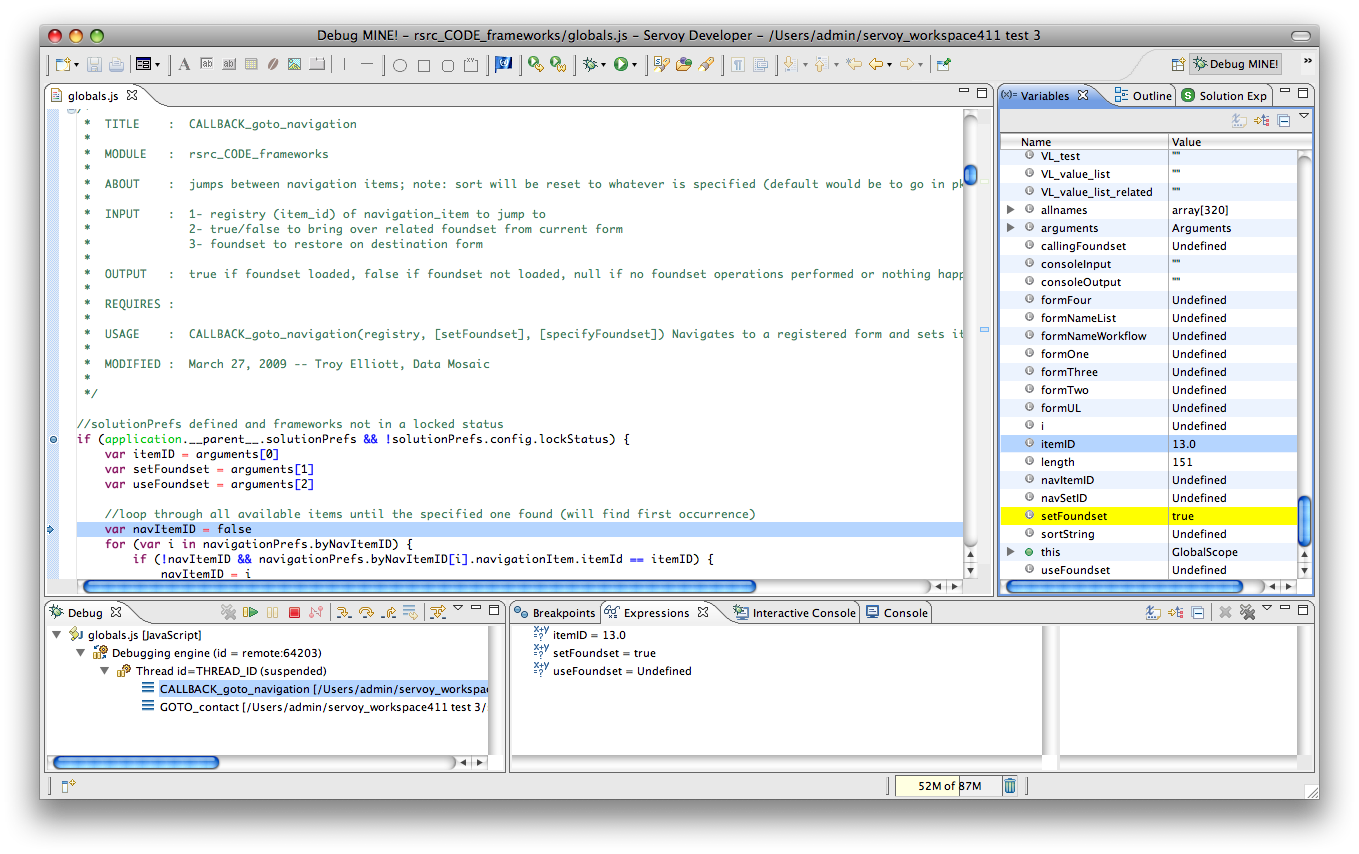Select the image placement icon
This screenshot has height=854, width=1359.
coord(294,65)
